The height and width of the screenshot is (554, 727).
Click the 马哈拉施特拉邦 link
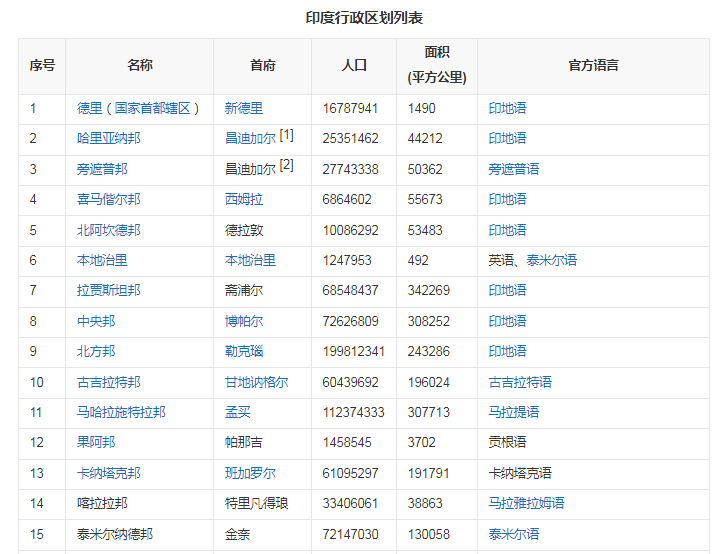[121, 412]
